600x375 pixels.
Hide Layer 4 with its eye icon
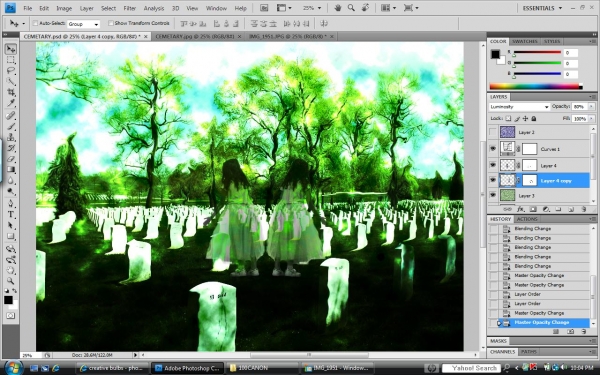point(493,165)
